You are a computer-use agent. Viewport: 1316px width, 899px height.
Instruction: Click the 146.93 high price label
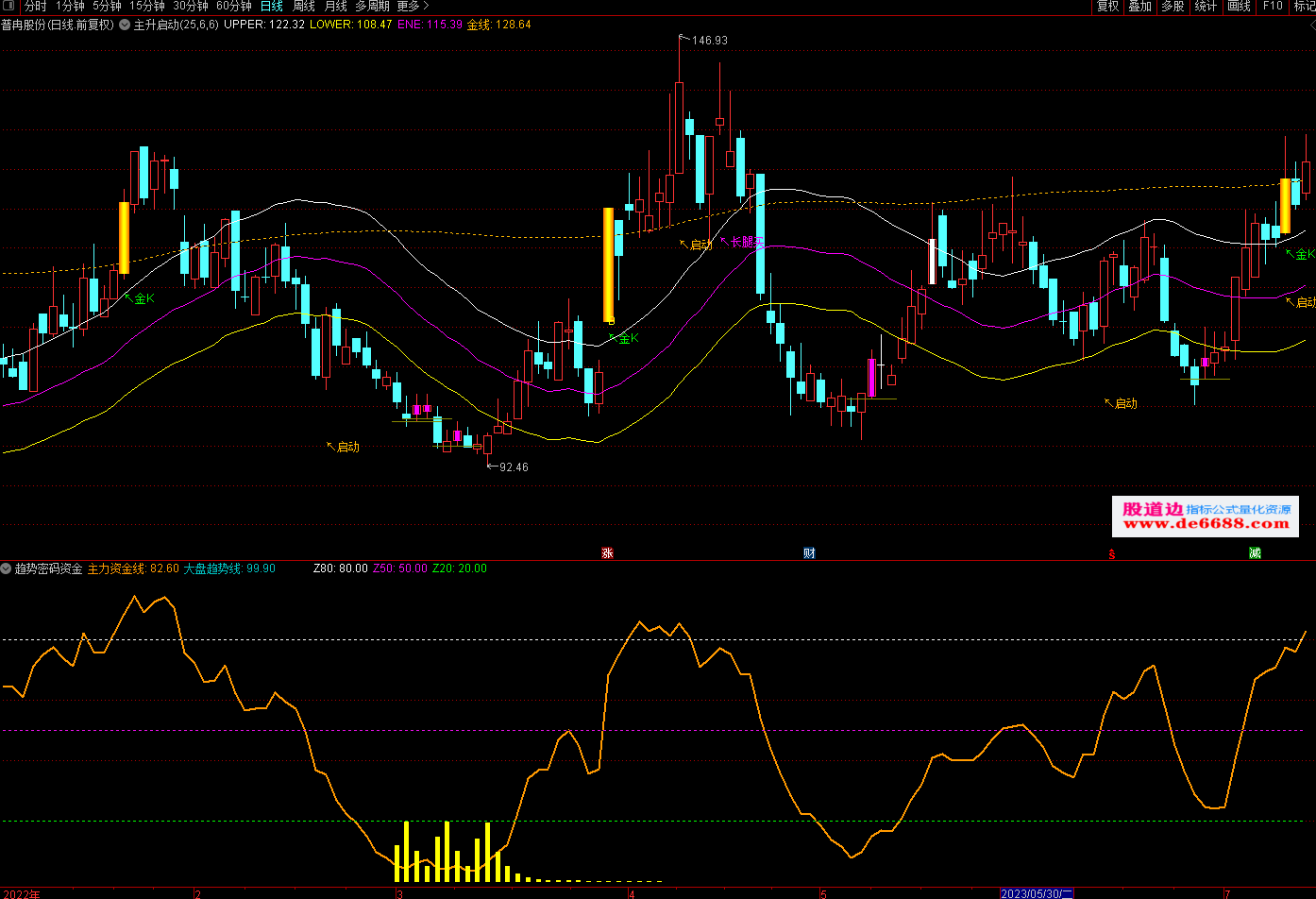(x=710, y=41)
